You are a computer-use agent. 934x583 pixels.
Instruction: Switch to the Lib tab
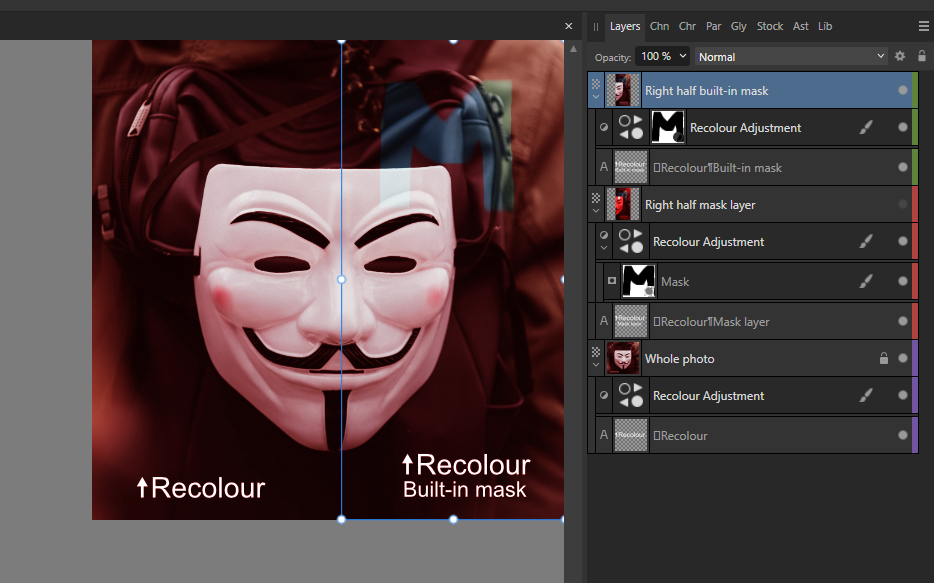point(825,26)
